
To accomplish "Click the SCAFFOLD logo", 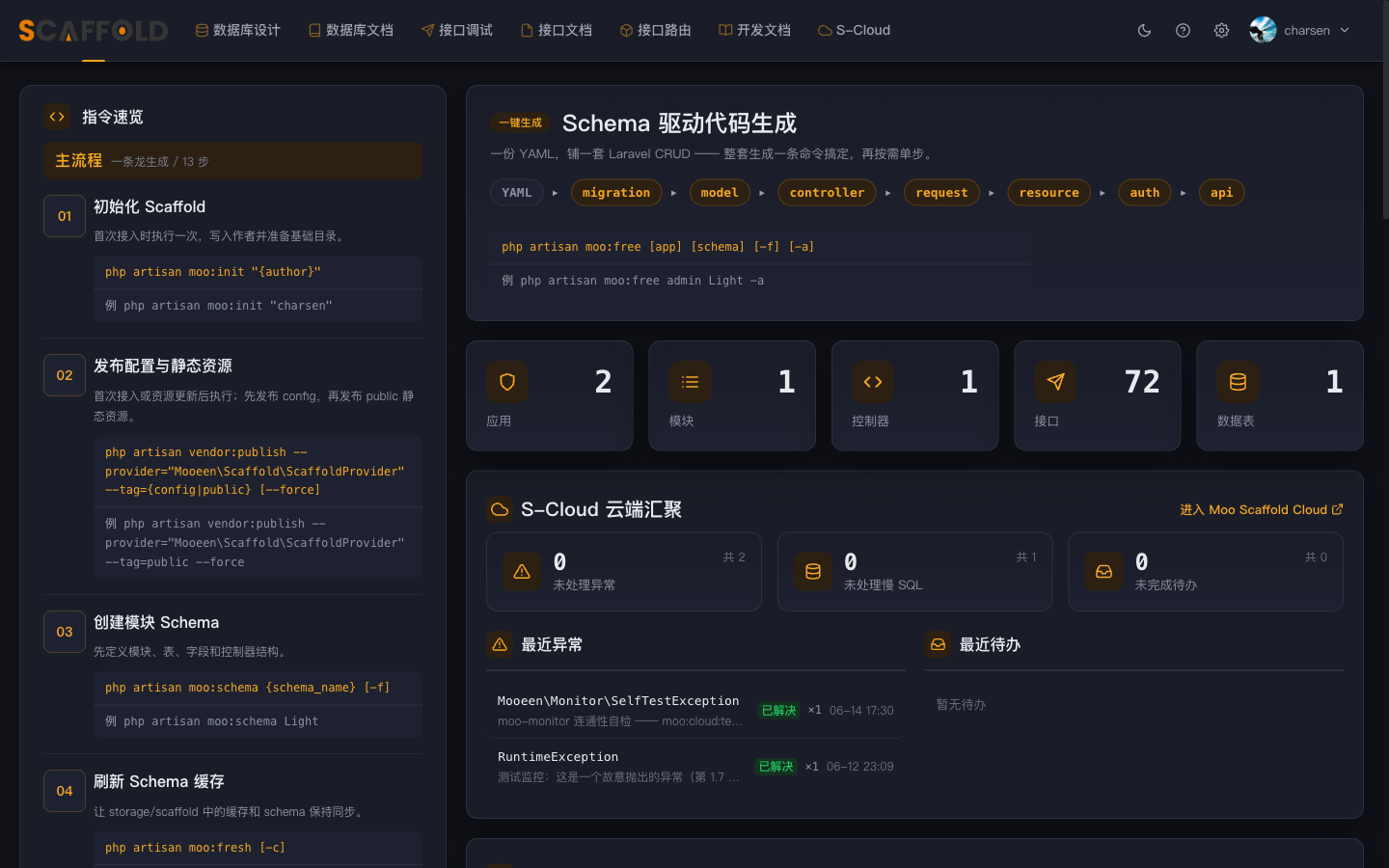I will click(x=94, y=31).
